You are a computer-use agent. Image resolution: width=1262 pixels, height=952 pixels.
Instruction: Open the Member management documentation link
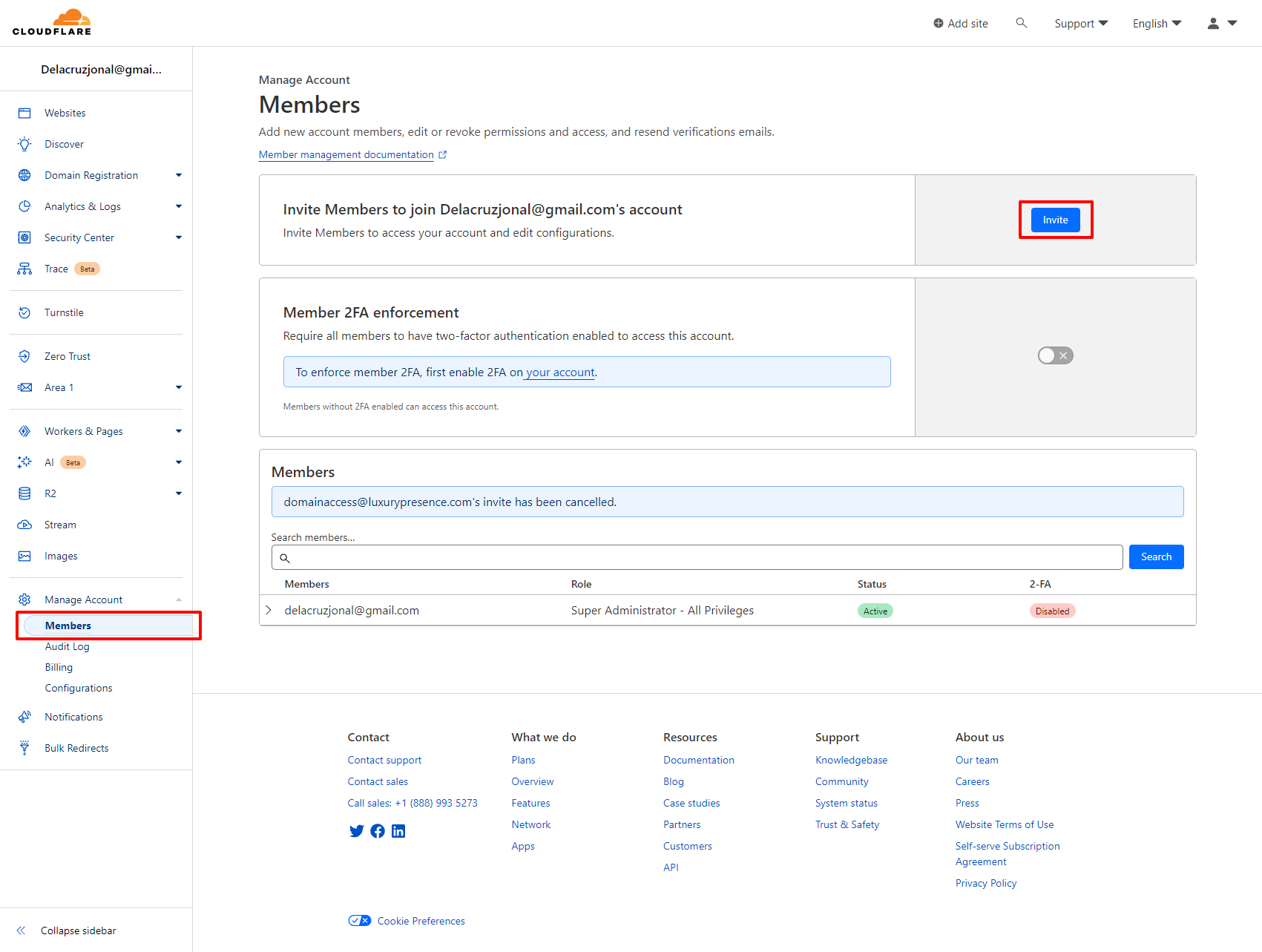point(346,154)
